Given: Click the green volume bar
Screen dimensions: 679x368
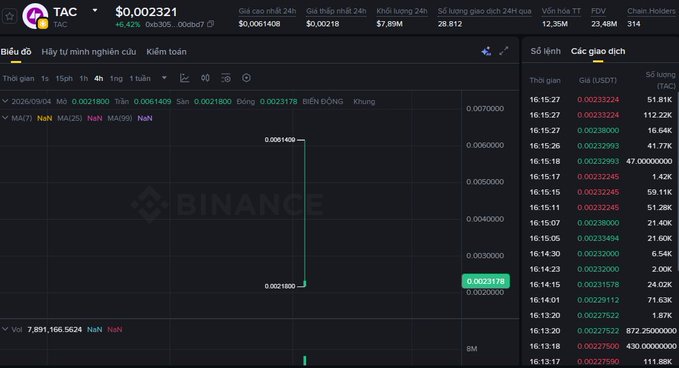Looking at the screenshot, I should click(x=305, y=360).
